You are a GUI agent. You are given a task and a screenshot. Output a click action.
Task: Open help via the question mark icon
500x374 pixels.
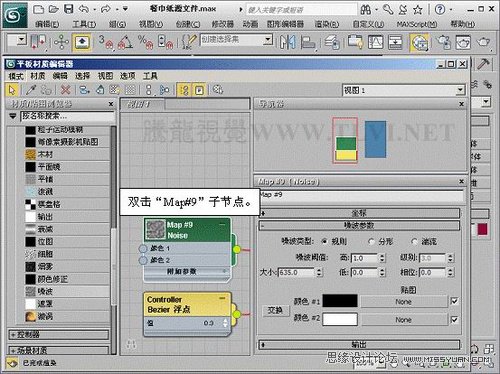coord(440,9)
